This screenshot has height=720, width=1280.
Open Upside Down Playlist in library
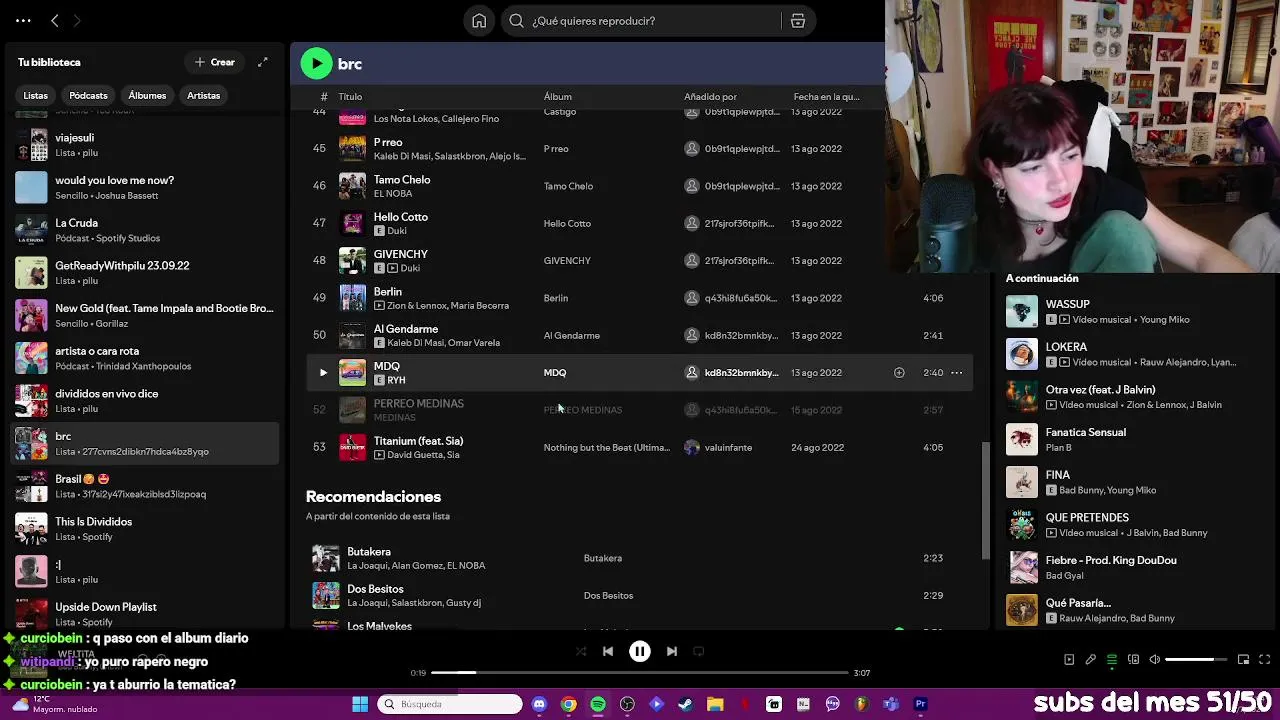pyautogui.click(x=145, y=614)
